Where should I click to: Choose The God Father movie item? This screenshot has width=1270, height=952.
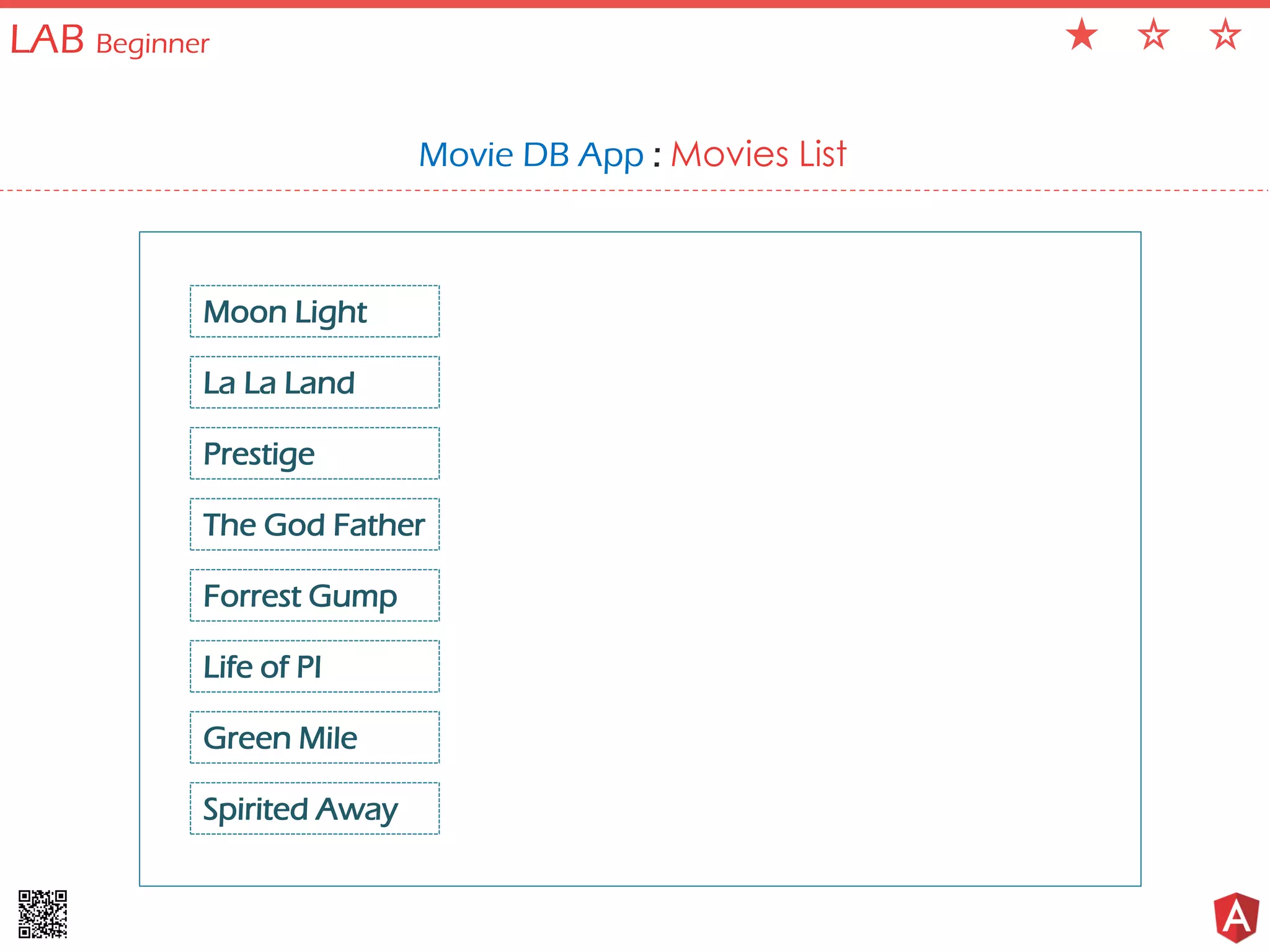click(314, 524)
